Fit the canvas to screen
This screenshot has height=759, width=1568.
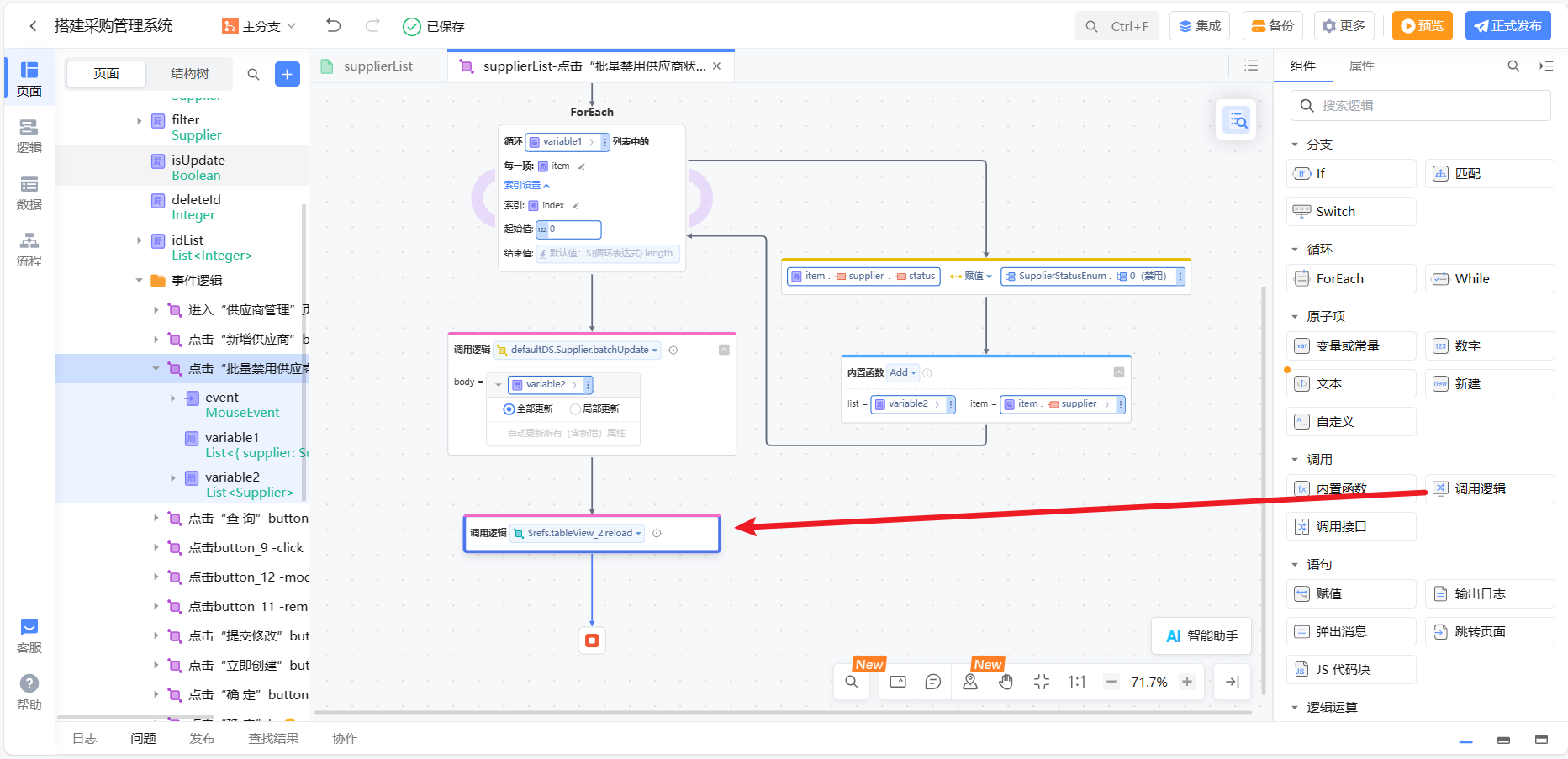pyautogui.click(x=1042, y=682)
